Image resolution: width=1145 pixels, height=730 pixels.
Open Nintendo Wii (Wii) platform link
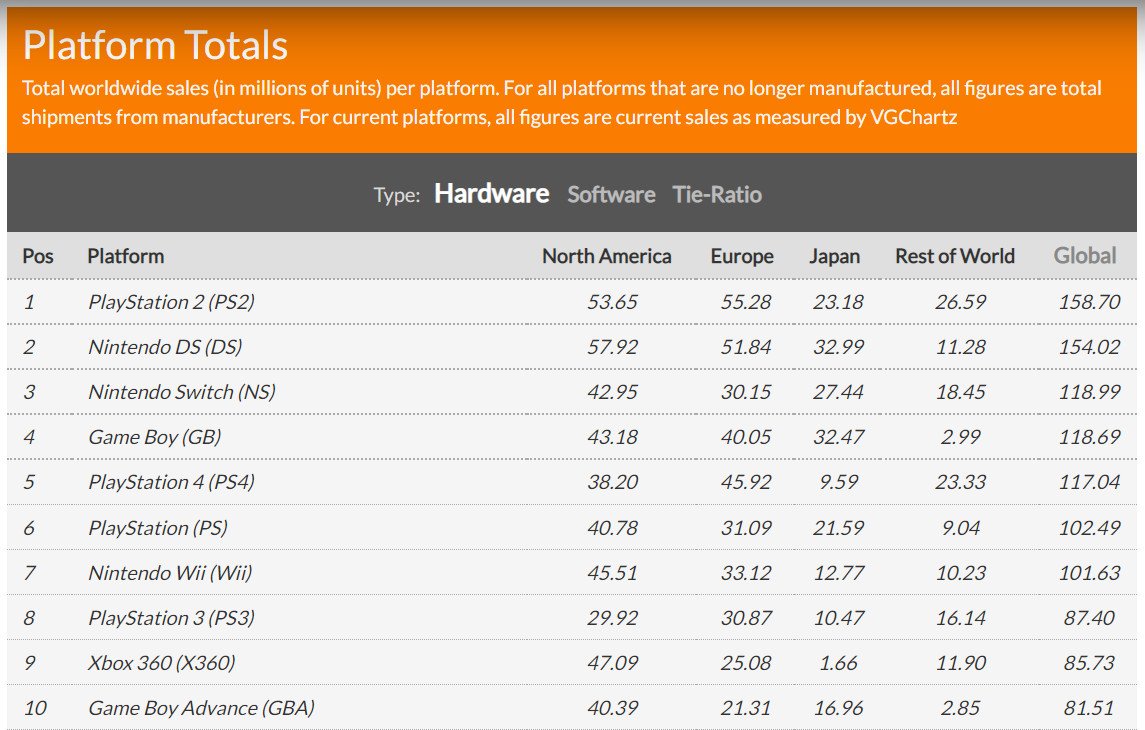tap(170, 573)
